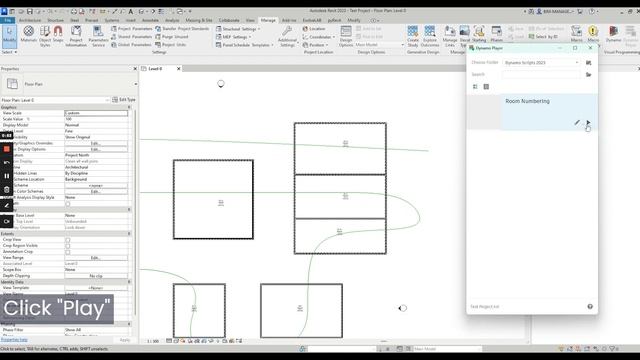Screen dimensions: 640x360
Task: Browse to folder in Dynamo Player
Action: pyautogui.click(x=589, y=75)
